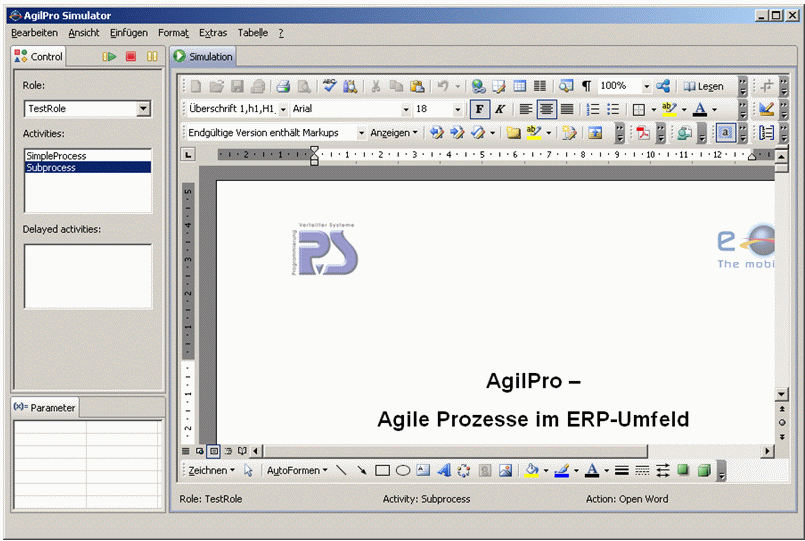Screen dimensions: 805x541
Task: Open the AutoFormen dropdown menu
Action: click(x=297, y=470)
